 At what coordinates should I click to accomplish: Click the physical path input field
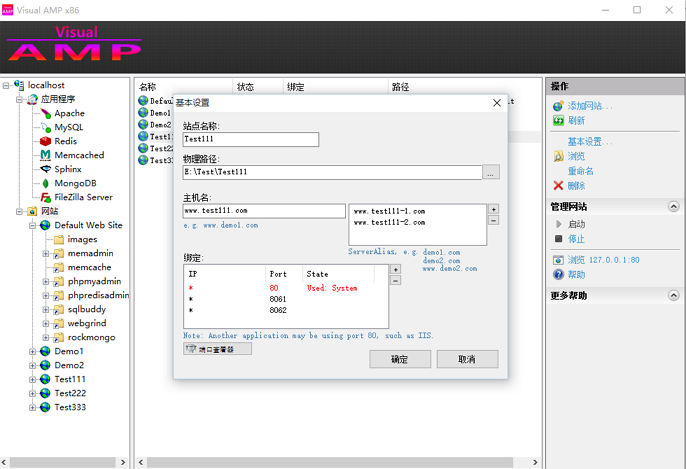click(x=332, y=172)
